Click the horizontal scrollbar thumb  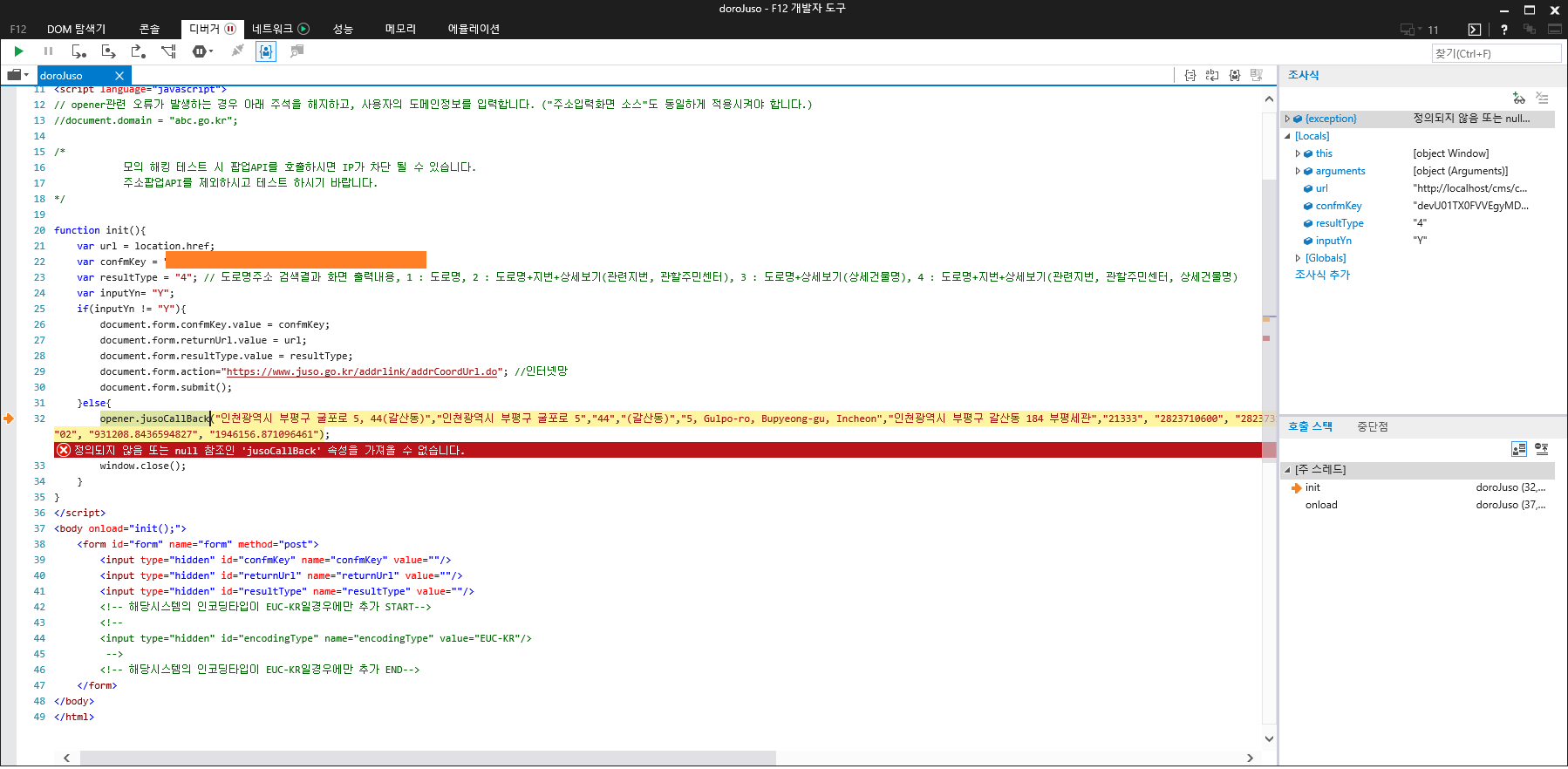coord(427,758)
